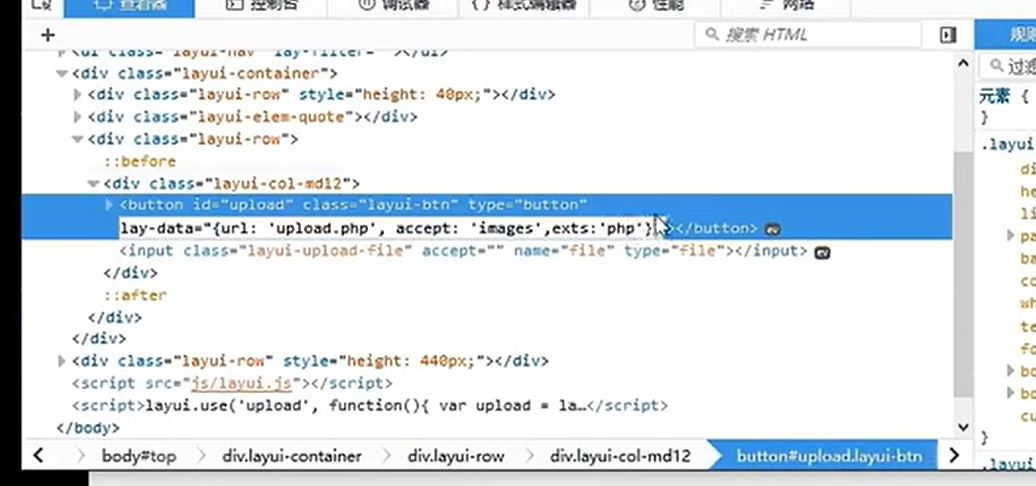1036x486 pixels.
Task: Switch to the 查看器 inspector tab
Action: click(x=130, y=7)
